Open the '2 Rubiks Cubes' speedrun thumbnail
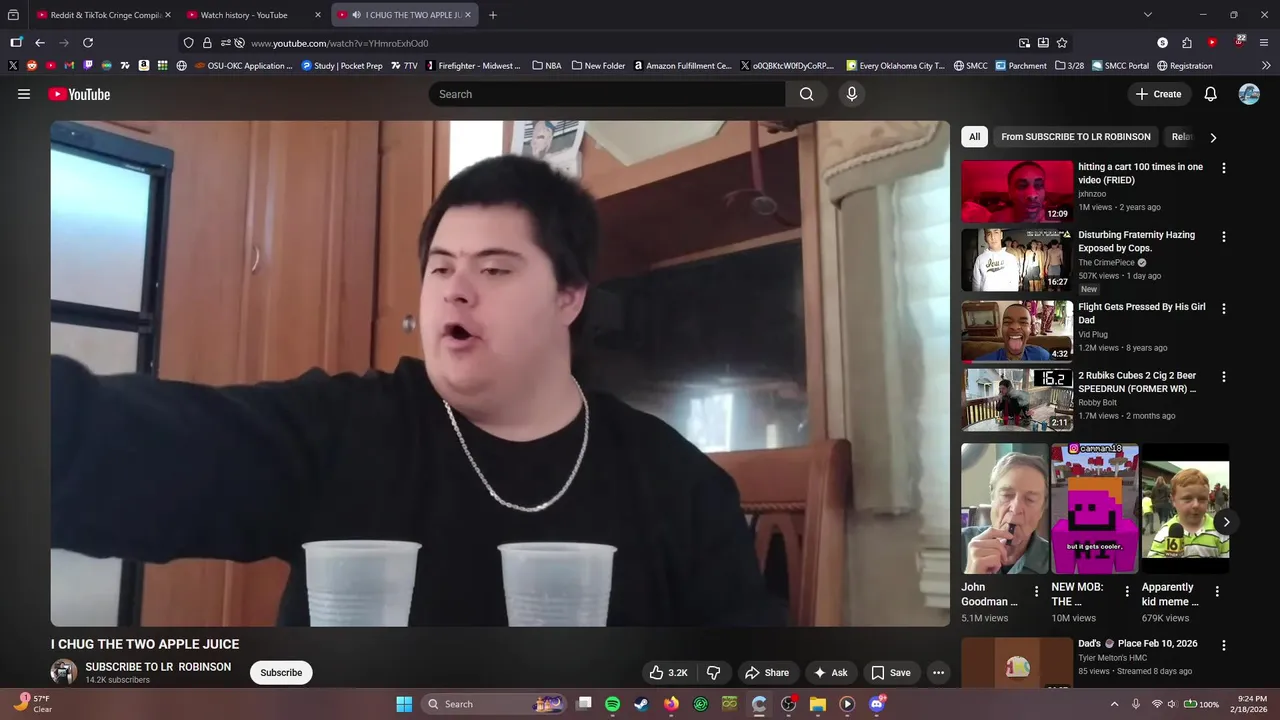The height and width of the screenshot is (720, 1280). [x=1017, y=399]
